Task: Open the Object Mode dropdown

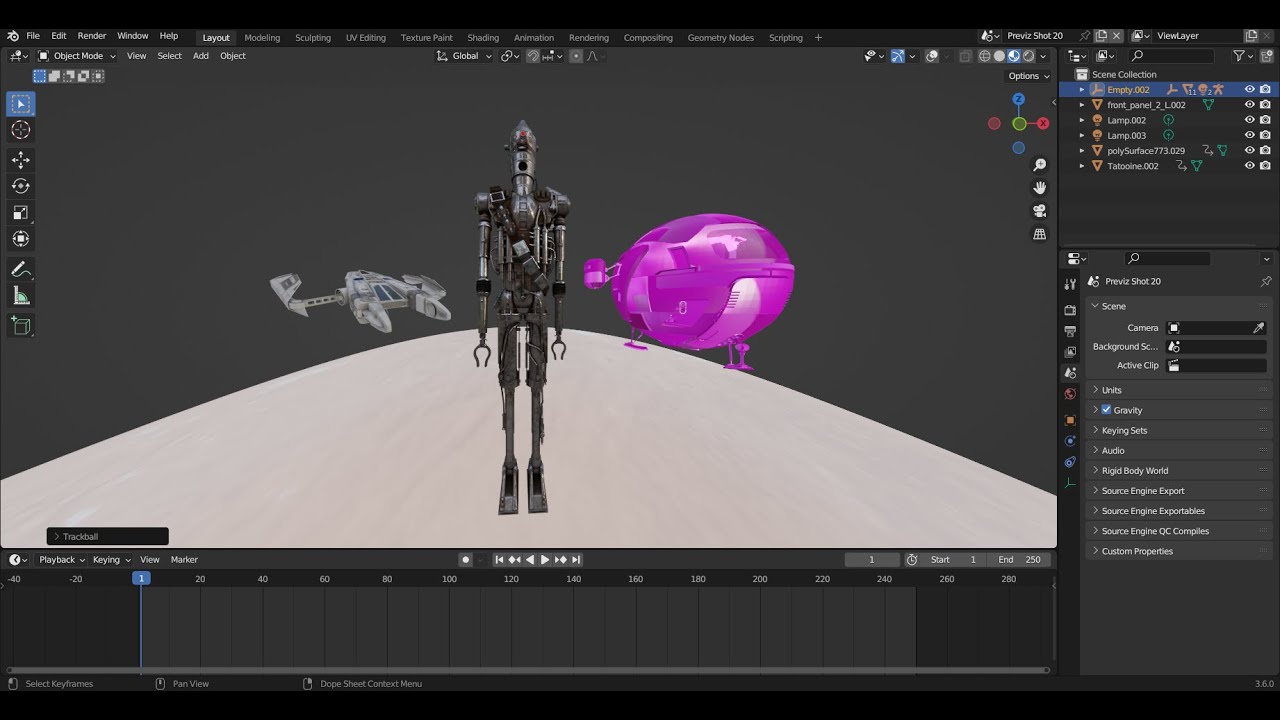Action: click(77, 56)
